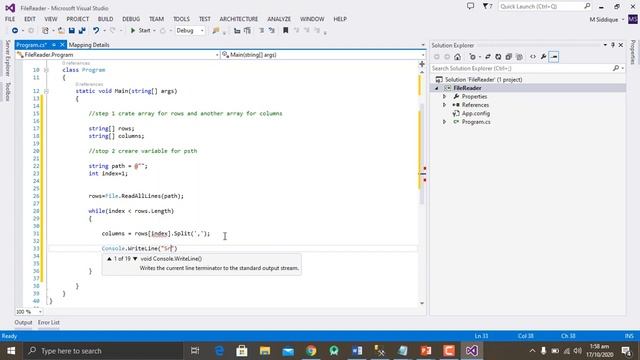640x360 pixels.
Task: Open the Debug configuration dropdown
Action: (x=190, y=31)
